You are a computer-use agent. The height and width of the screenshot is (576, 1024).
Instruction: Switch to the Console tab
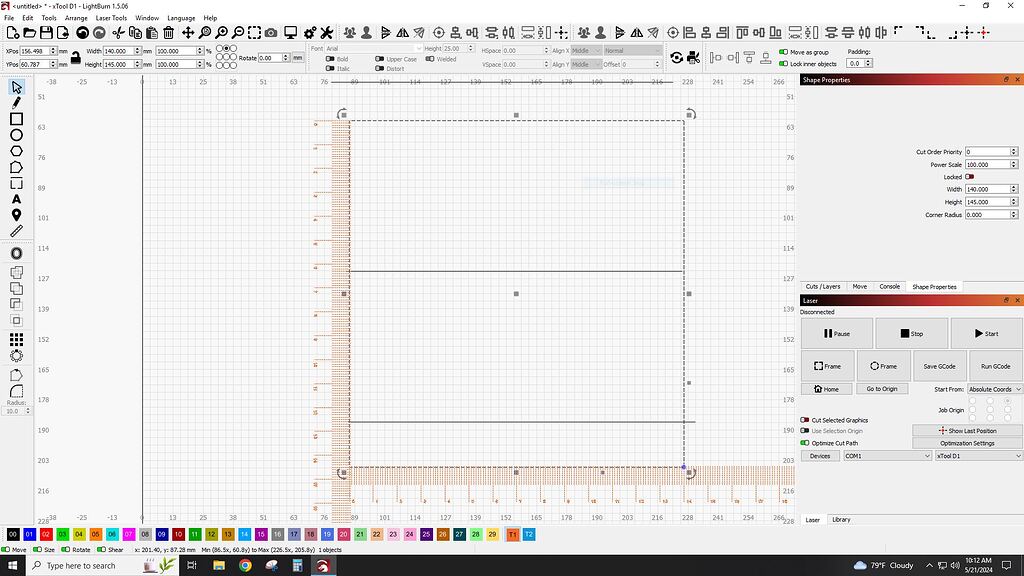pos(888,286)
